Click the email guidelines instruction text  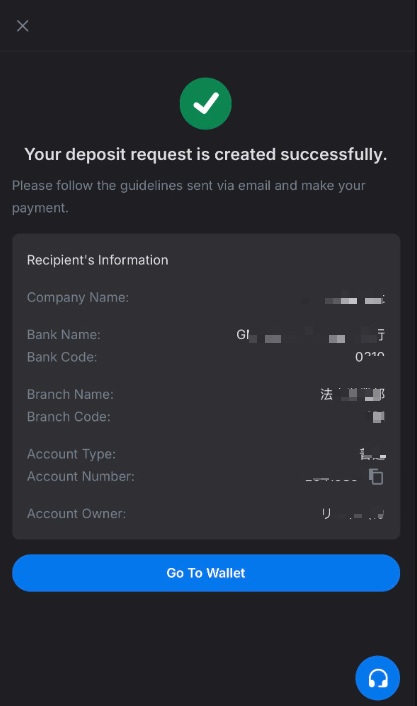click(189, 197)
